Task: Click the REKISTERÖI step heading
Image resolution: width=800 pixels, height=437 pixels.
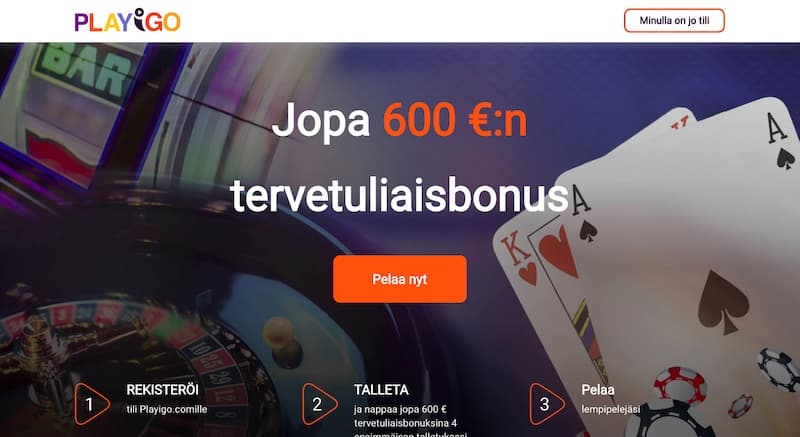Action: click(x=162, y=390)
